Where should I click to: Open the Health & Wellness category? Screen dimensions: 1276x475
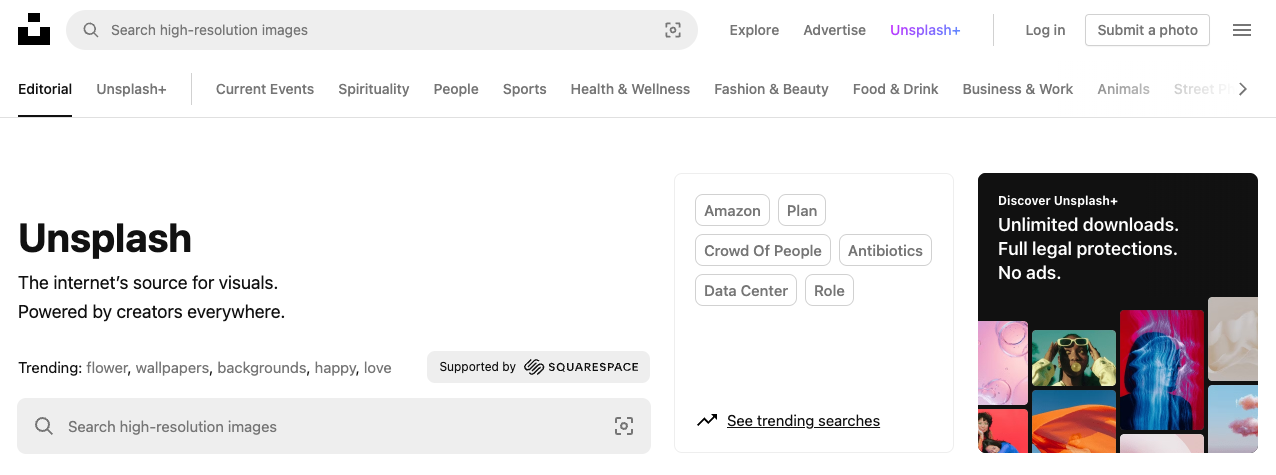point(630,89)
